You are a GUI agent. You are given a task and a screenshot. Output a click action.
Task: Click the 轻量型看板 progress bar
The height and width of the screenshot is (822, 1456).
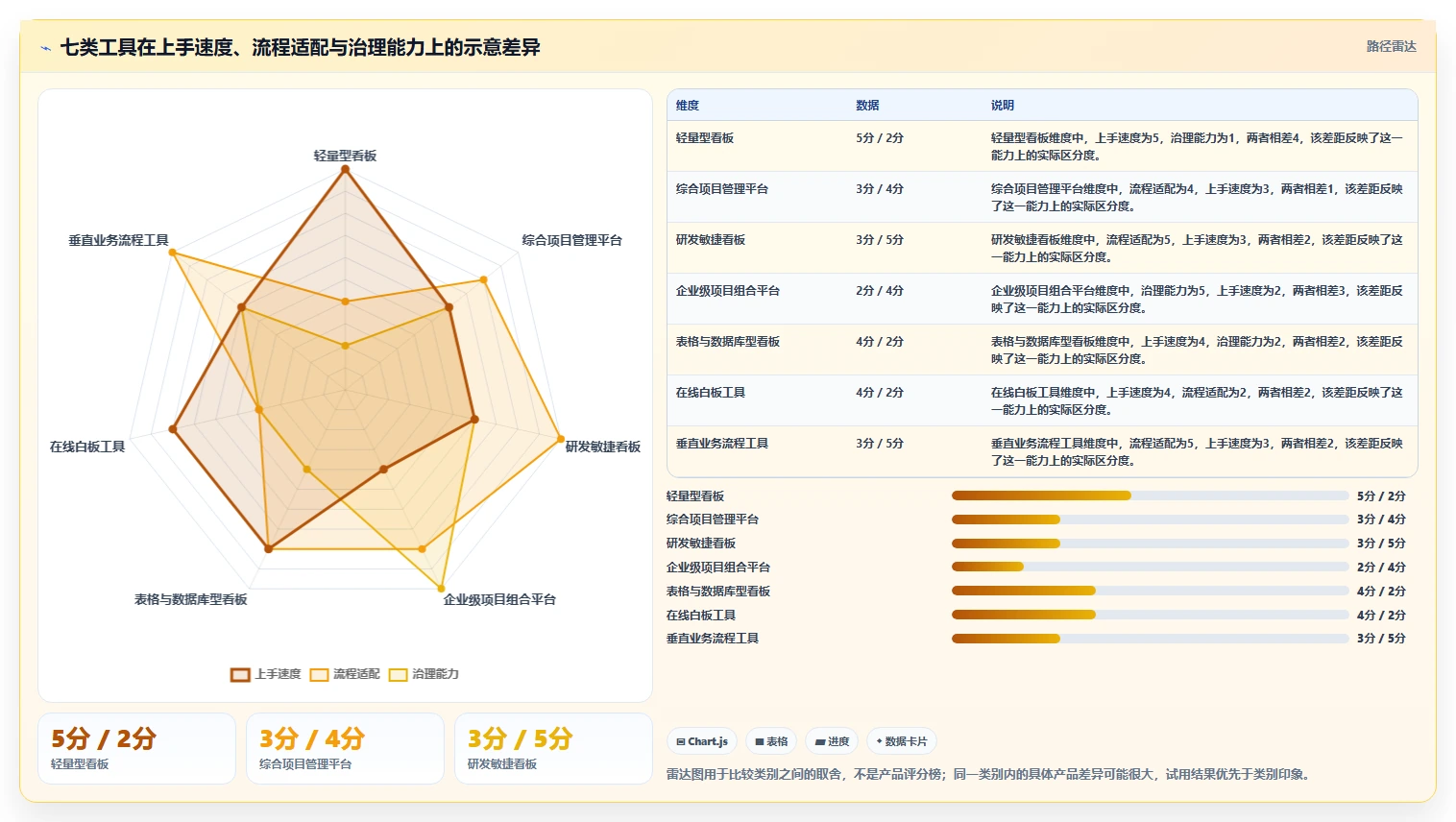[1150, 496]
